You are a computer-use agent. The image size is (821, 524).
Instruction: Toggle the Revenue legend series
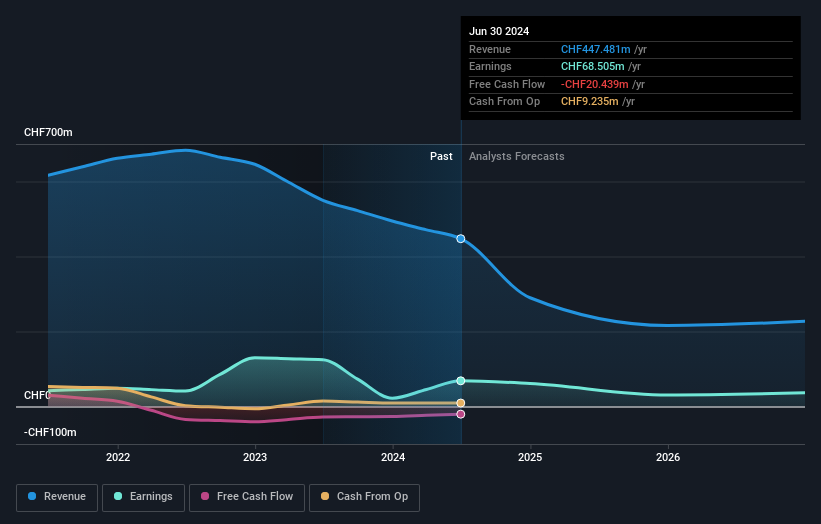[57, 497]
